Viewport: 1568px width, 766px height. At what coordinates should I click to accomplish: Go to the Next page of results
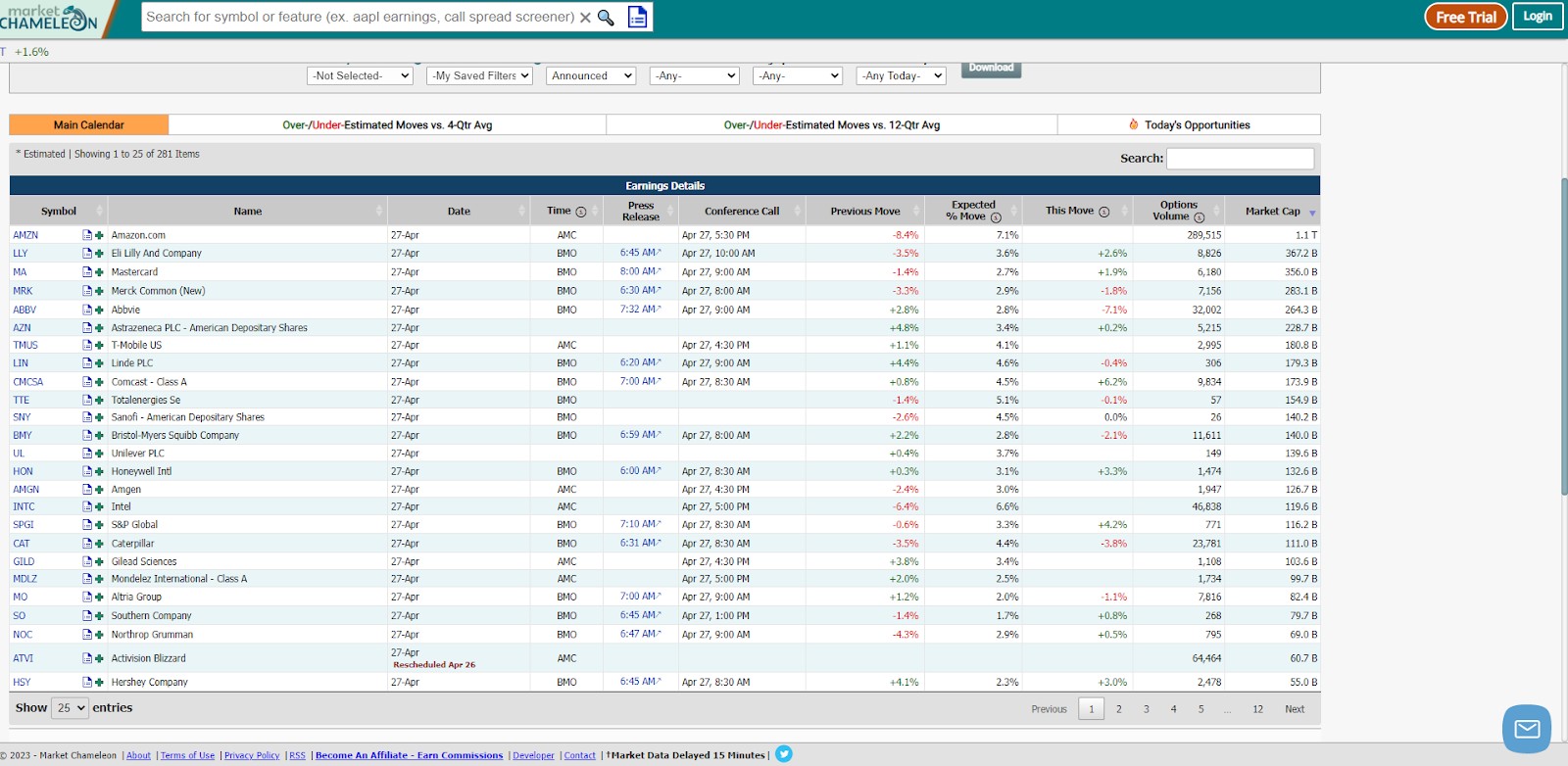click(1295, 709)
